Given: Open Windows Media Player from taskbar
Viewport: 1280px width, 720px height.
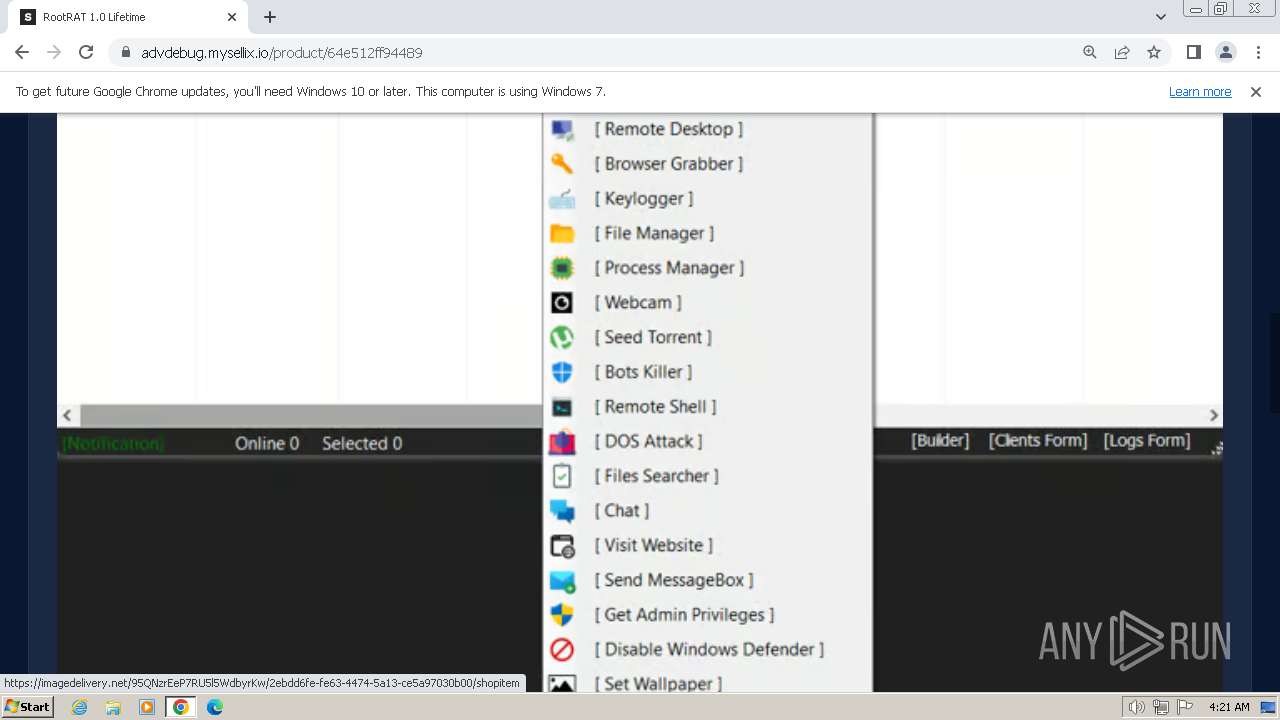Looking at the screenshot, I should tap(147, 707).
